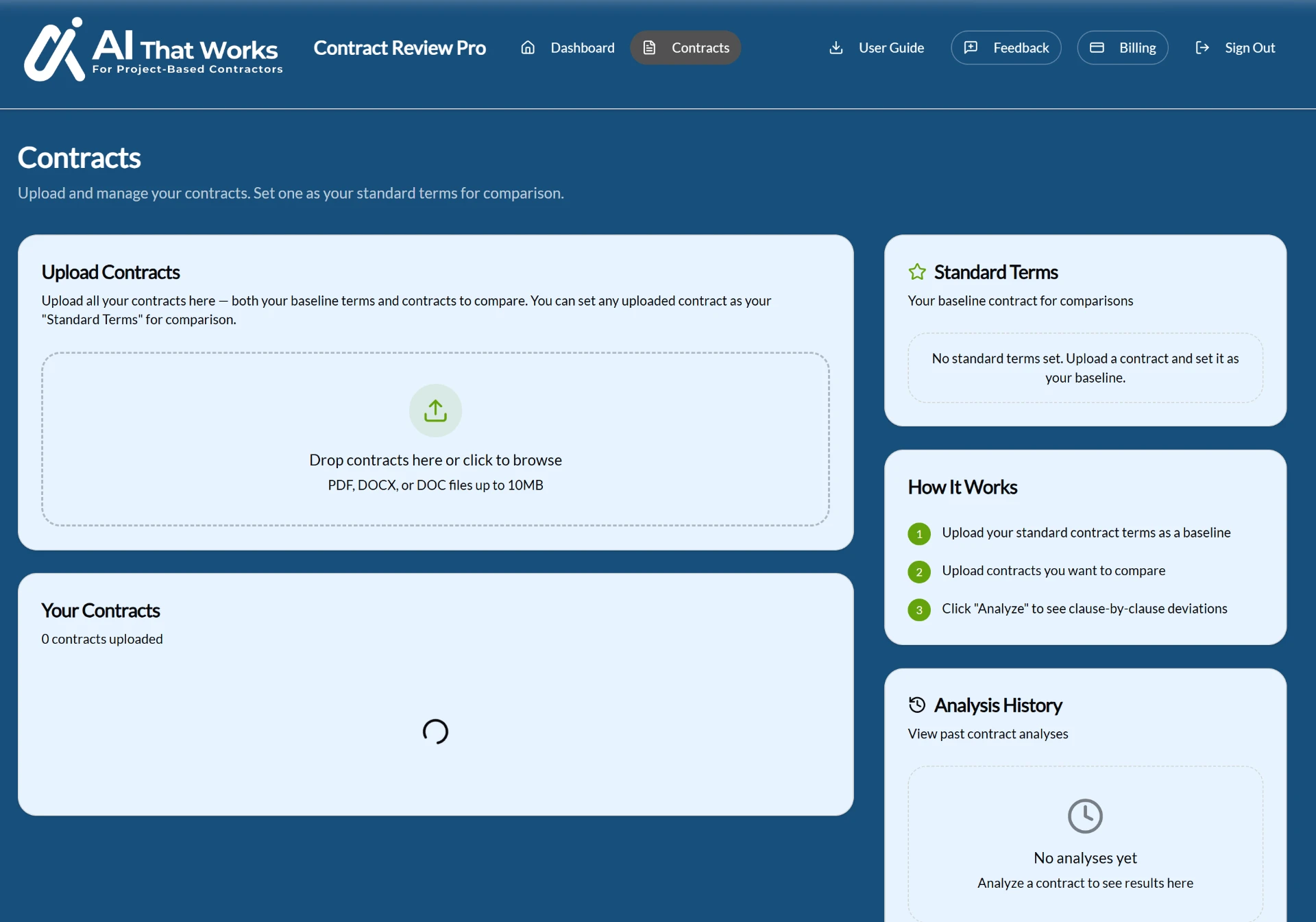
Task: Click the Standard Terms star icon
Action: 917,272
